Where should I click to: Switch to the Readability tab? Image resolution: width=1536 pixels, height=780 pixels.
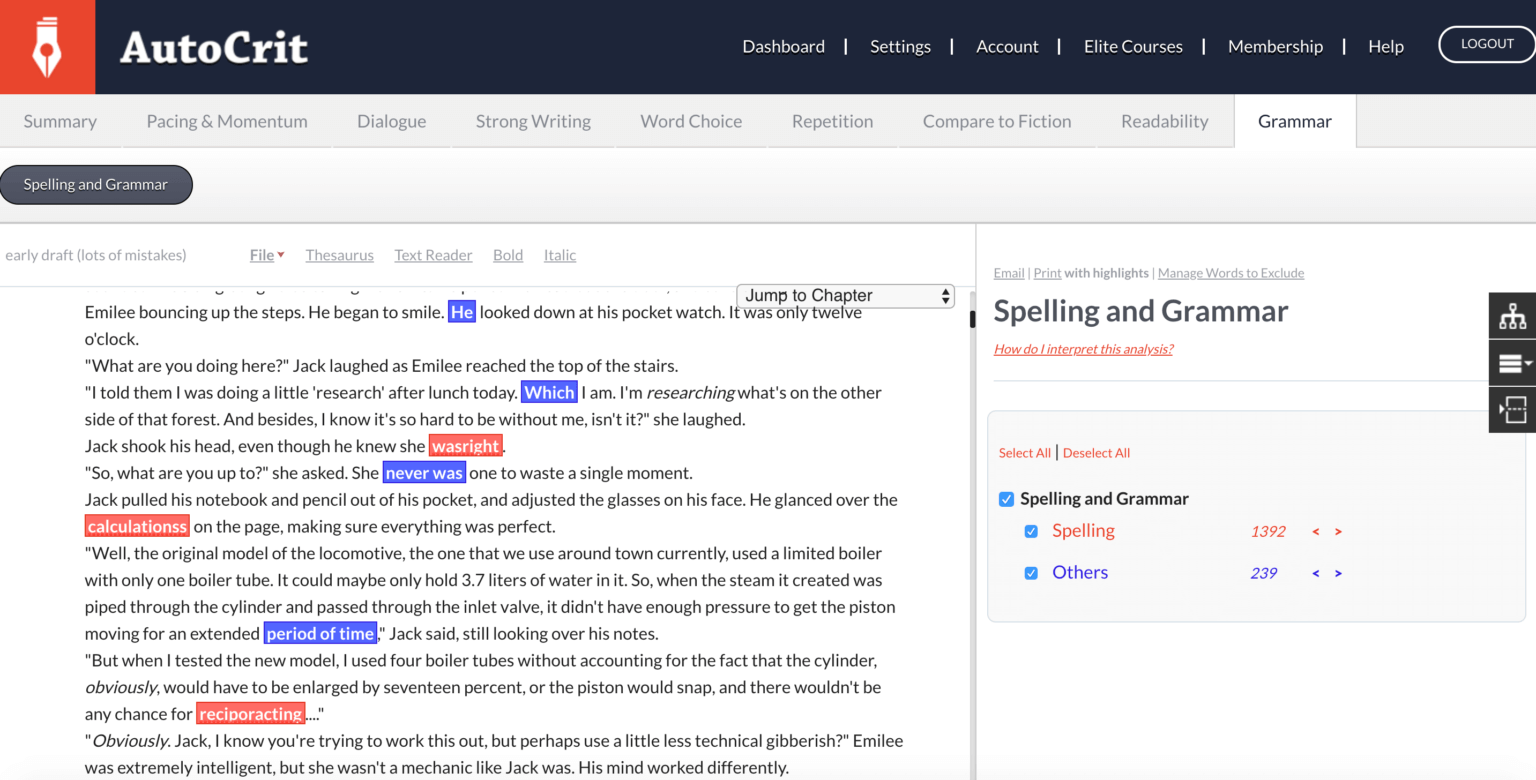pyautogui.click(x=1164, y=120)
